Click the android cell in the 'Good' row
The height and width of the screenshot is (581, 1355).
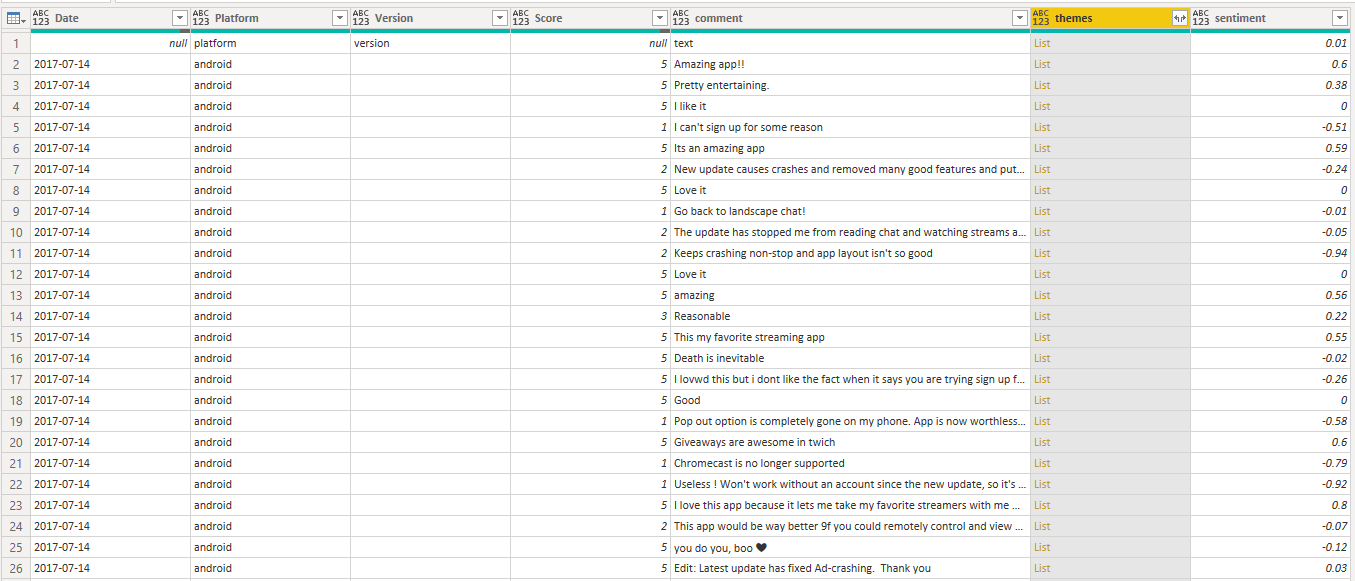click(x=270, y=400)
